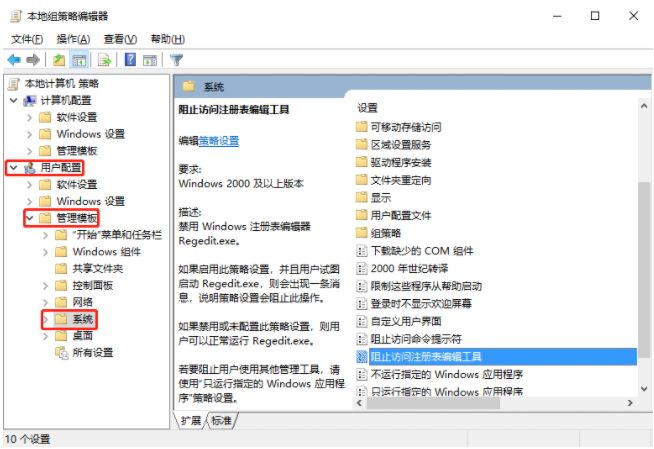
Task: Expand the Windows 组件 folder arrow
Action: click(46, 252)
